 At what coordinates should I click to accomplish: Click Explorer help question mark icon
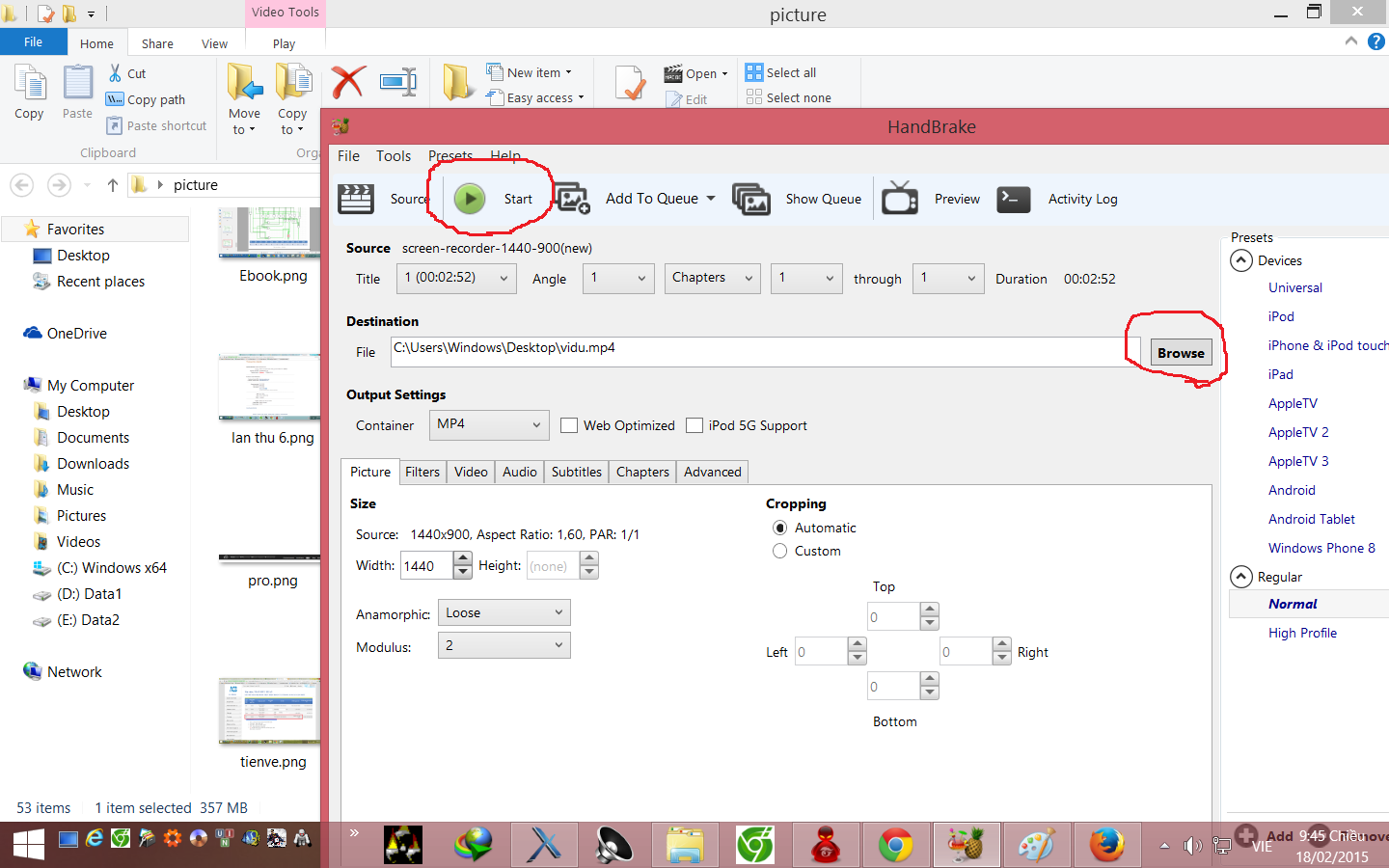[x=1376, y=41]
